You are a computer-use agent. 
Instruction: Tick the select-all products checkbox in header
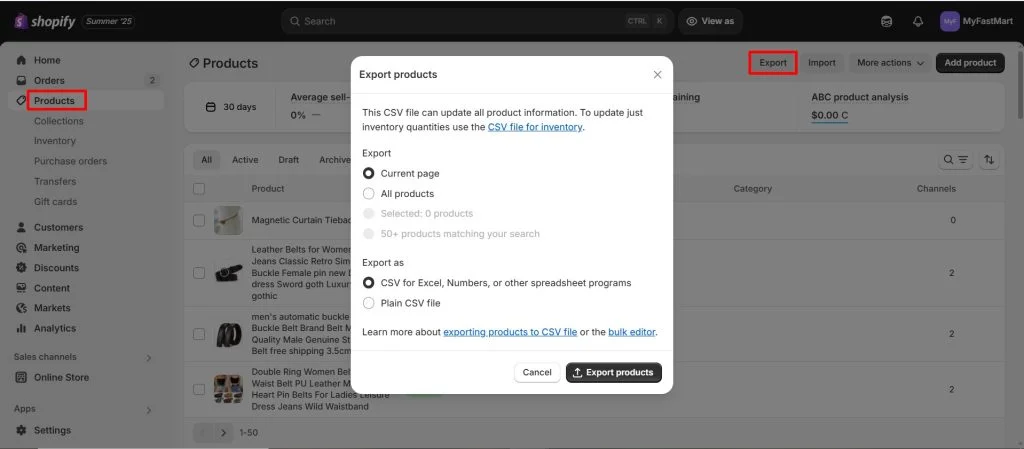199,189
